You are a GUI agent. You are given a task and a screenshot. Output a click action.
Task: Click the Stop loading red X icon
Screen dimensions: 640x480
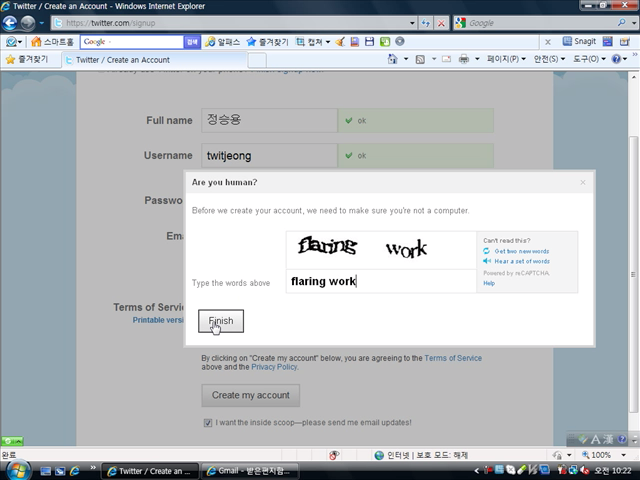click(x=441, y=23)
